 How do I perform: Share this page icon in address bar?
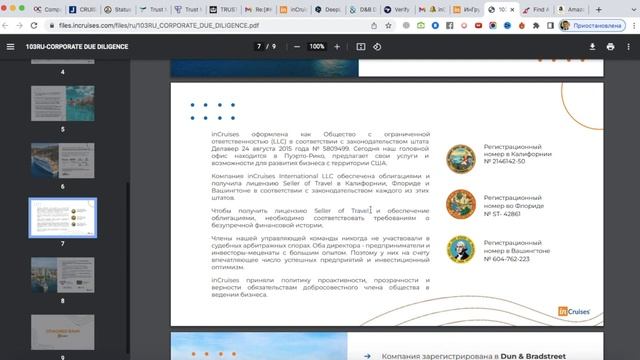[374, 25]
